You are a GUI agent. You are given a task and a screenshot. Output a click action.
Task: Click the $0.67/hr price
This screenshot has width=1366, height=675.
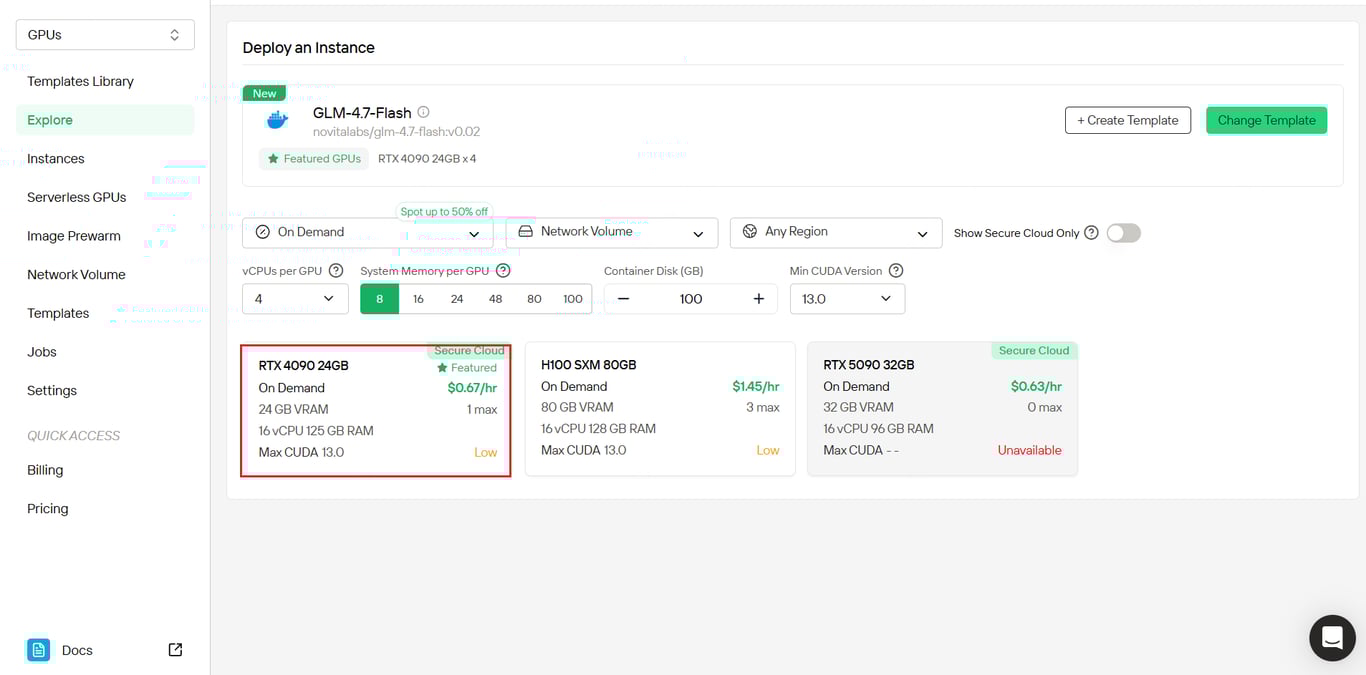coord(472,388)
